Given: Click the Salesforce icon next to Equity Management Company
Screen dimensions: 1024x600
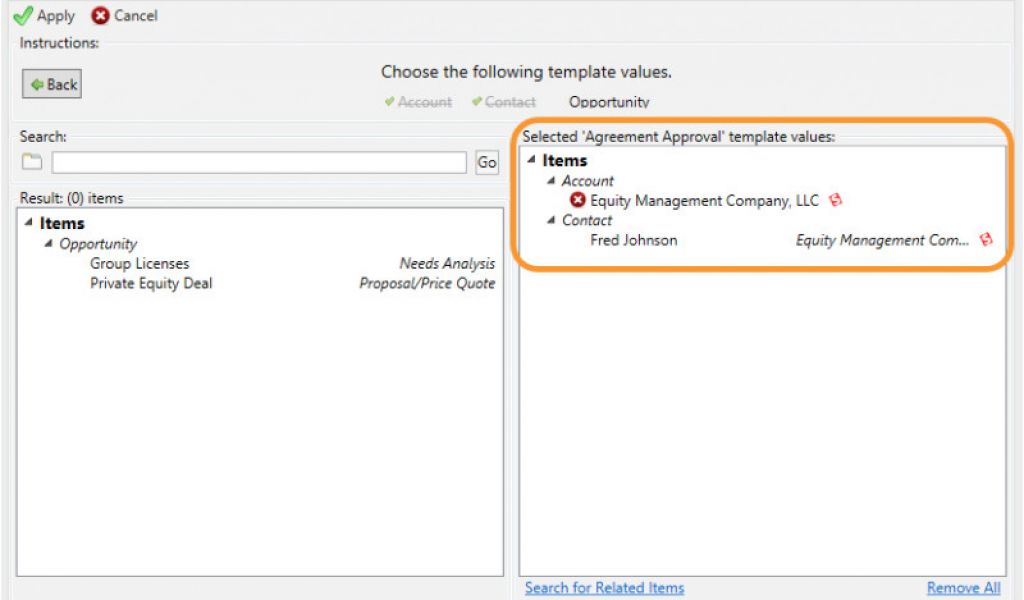Looking at the screenshot, I should pos(836,200).
